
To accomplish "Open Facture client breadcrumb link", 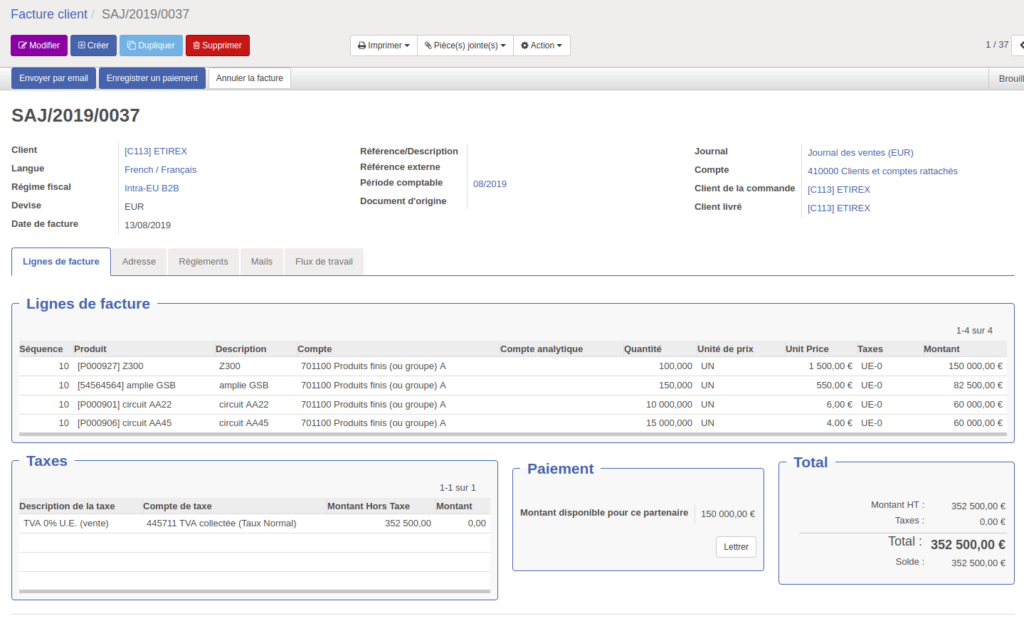I will (x=49, y=14).
